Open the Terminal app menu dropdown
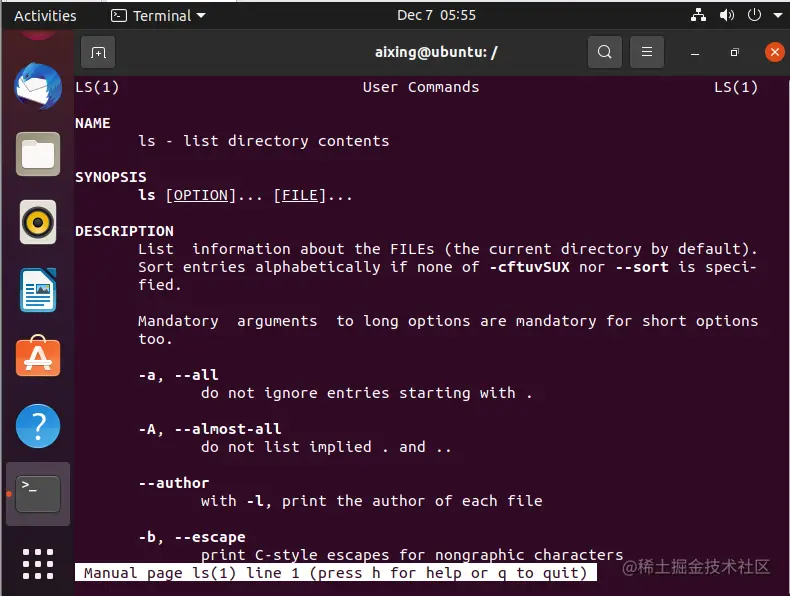This screenshot has width=790, height=596. 158,16
